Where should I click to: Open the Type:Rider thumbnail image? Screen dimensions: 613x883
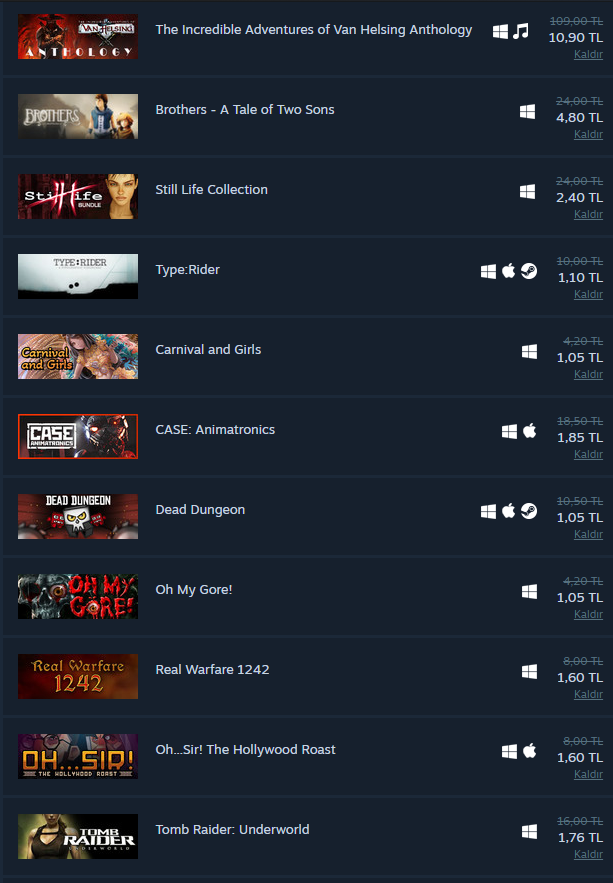point(78,277)
